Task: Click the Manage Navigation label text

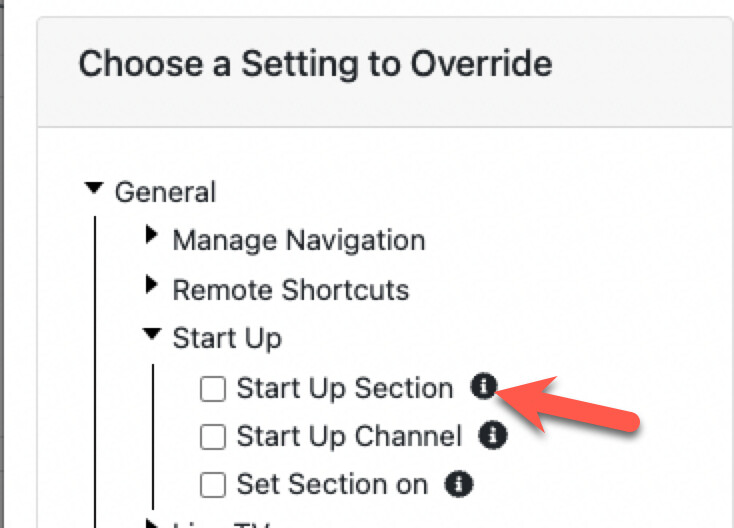Action: 298,240
